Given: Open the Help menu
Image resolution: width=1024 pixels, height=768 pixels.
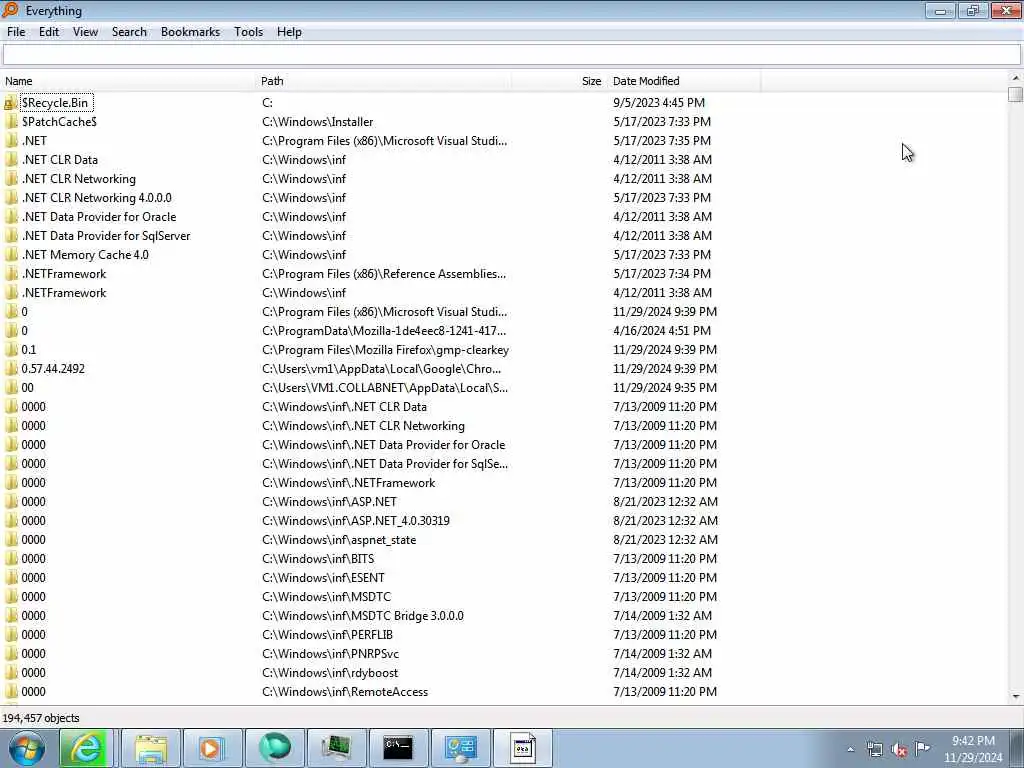Looking at the screenshot, I should click(x=289, y=32).
